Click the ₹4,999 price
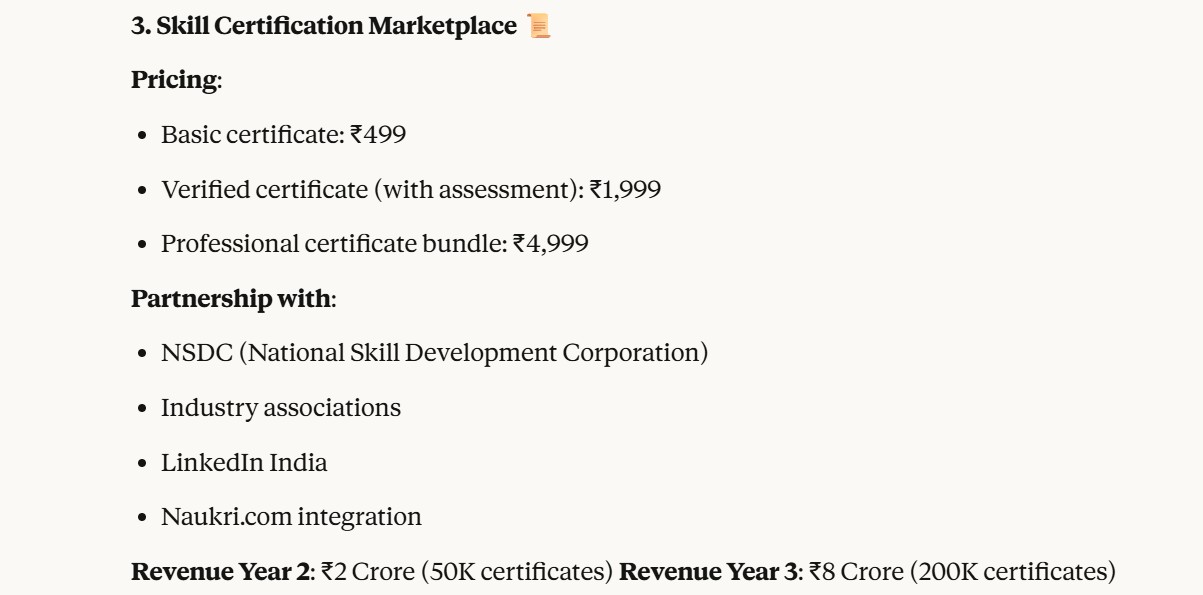The image size is (1203, 595). pyautogui.click(x=551, y=244)
